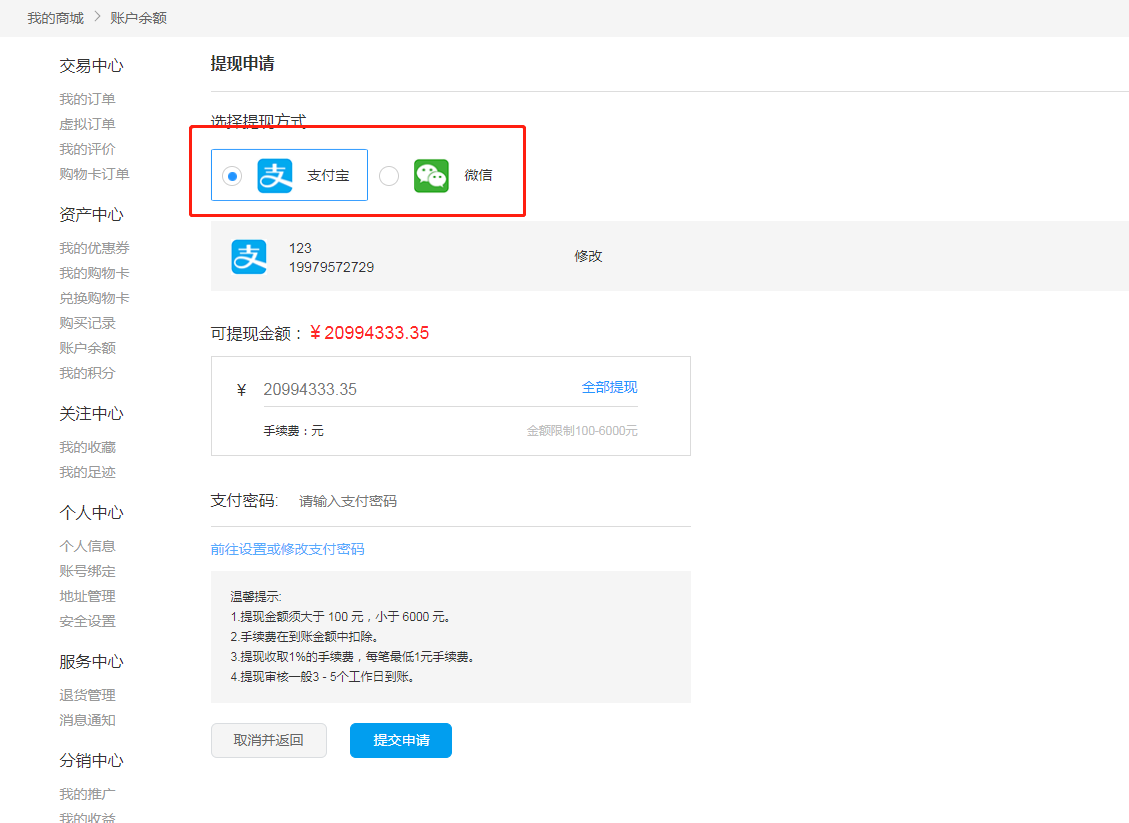Open 安全设置 under 个人中心
Screen dimensions: 1129x823
click(x=87, y=621)
